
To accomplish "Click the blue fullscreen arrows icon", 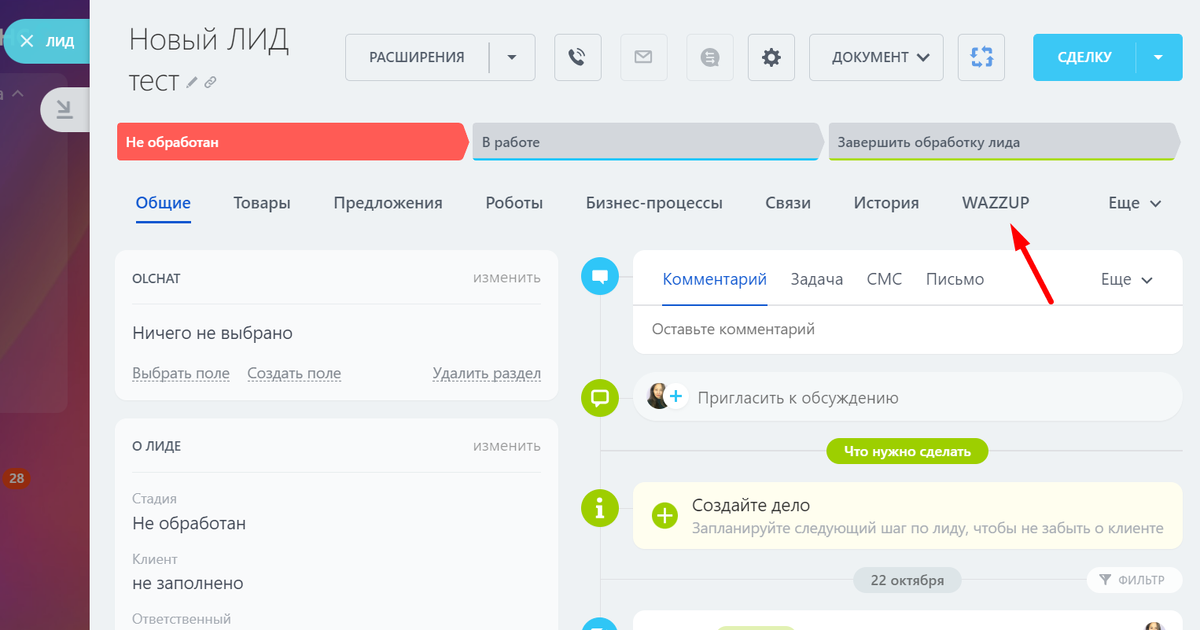I will (x=981, y=57).
